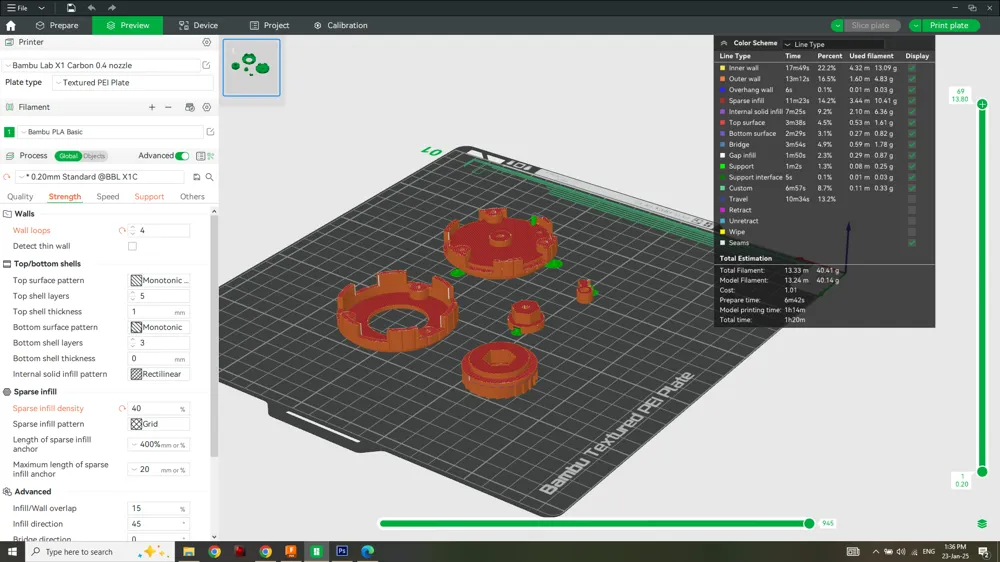
Task: Switch to the Prepare tab
Action: (57, 26)
